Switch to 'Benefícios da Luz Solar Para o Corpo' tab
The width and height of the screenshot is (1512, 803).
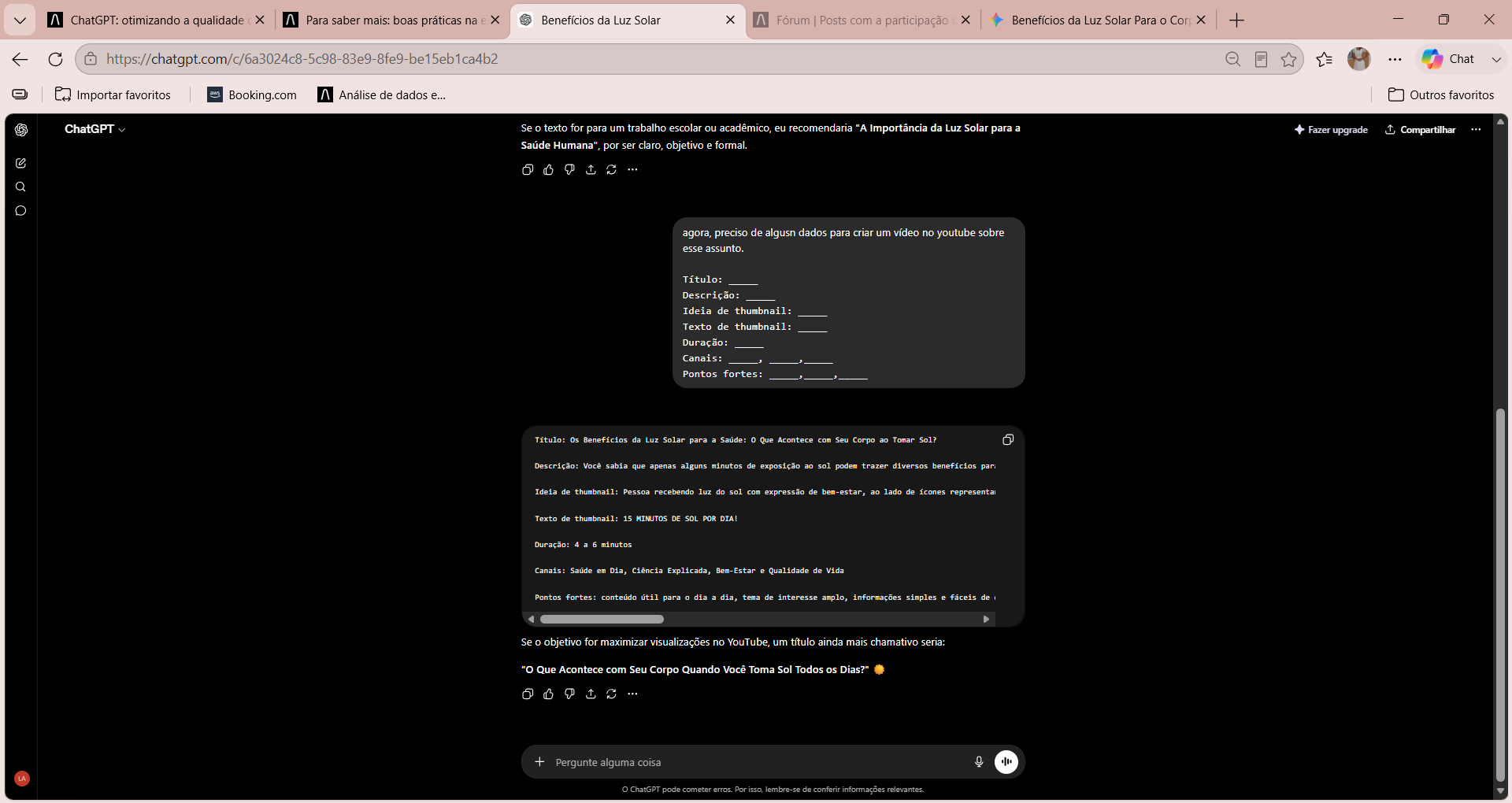[1099, 20]
